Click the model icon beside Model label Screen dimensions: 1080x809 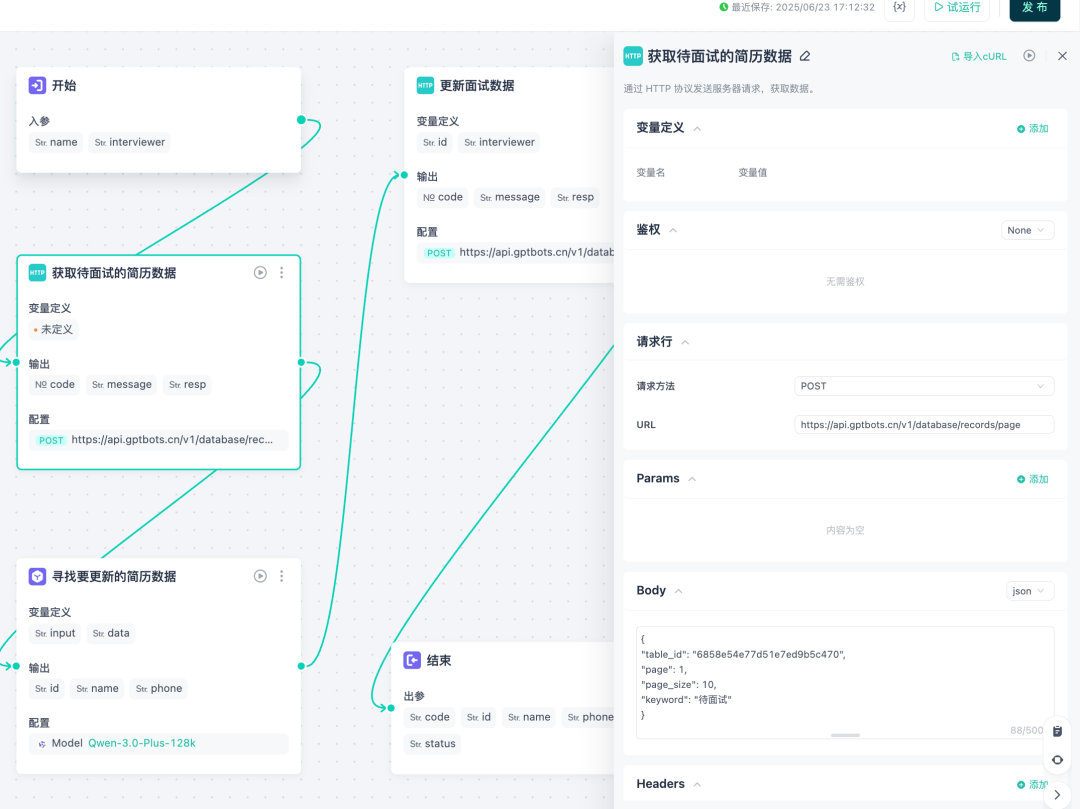pyautogui.click(x=42, y=744)
